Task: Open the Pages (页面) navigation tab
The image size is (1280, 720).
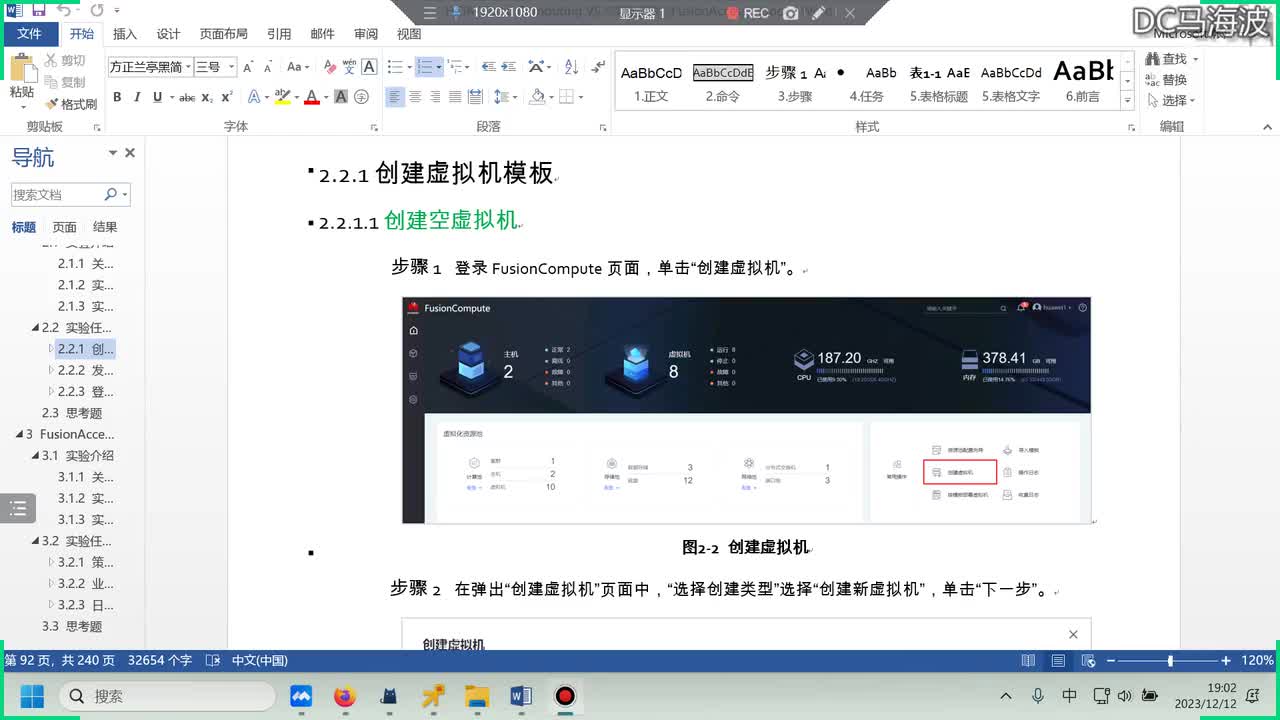Action: tap(64, 227)
